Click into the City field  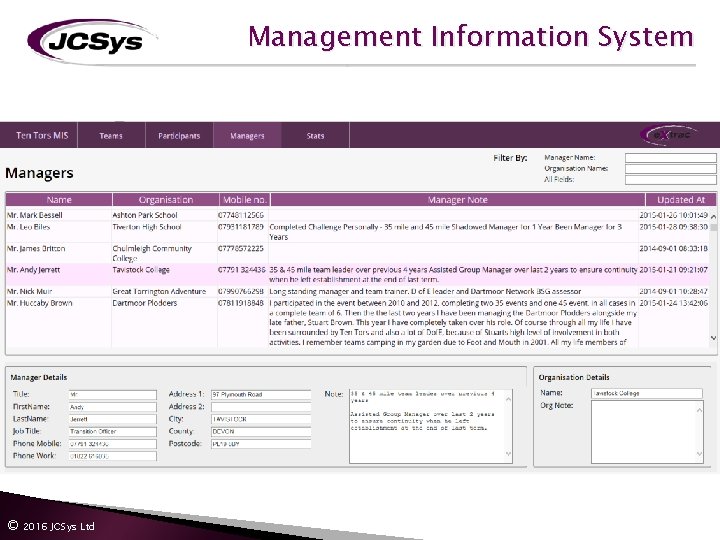pyautogui.click(x=261, y=419)
